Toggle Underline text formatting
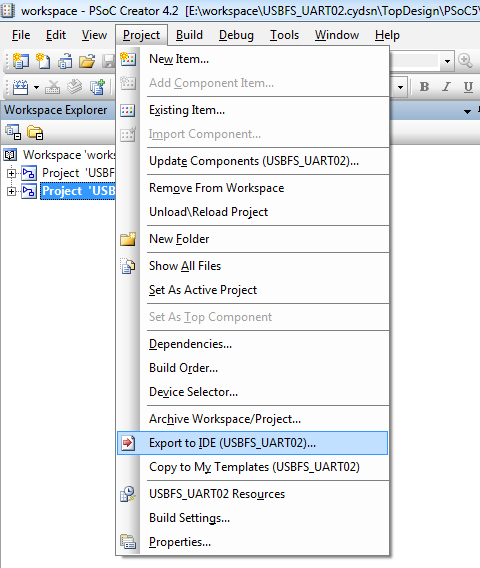 [x=468, y=87]
